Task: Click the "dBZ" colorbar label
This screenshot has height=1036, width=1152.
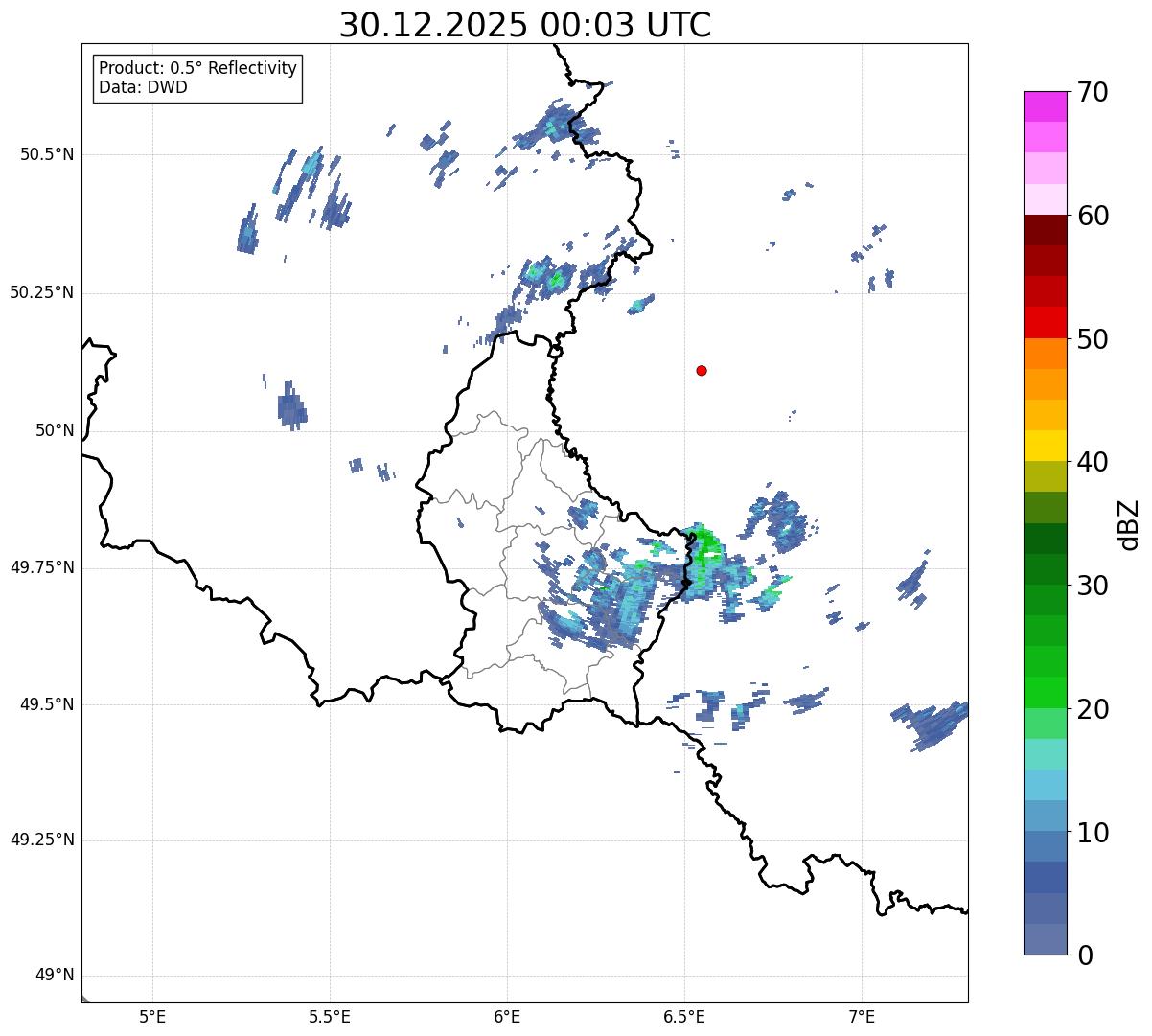Action: coord(1128,523)
